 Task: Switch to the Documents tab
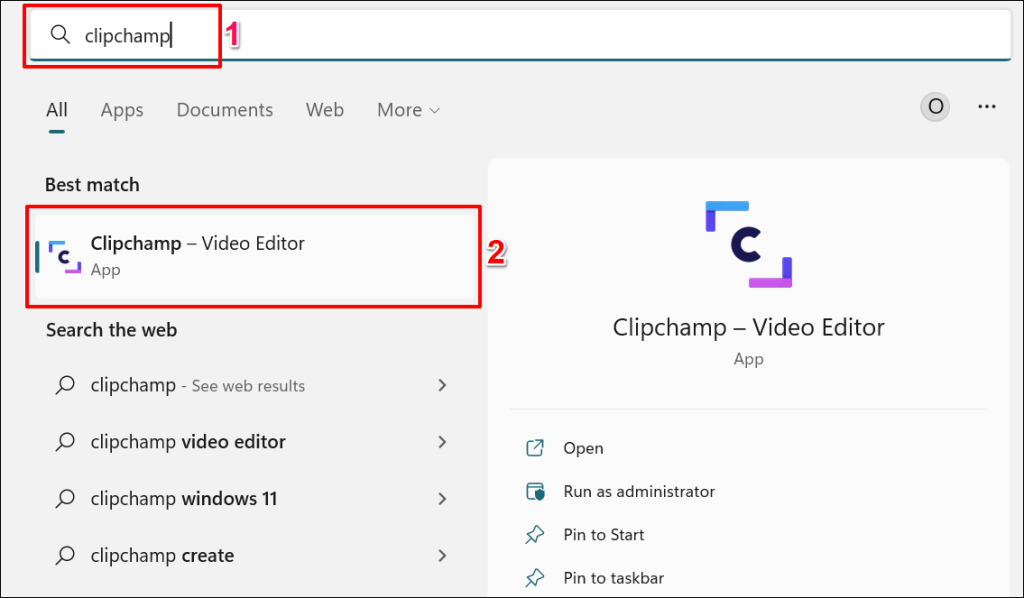tap(225, 110)
